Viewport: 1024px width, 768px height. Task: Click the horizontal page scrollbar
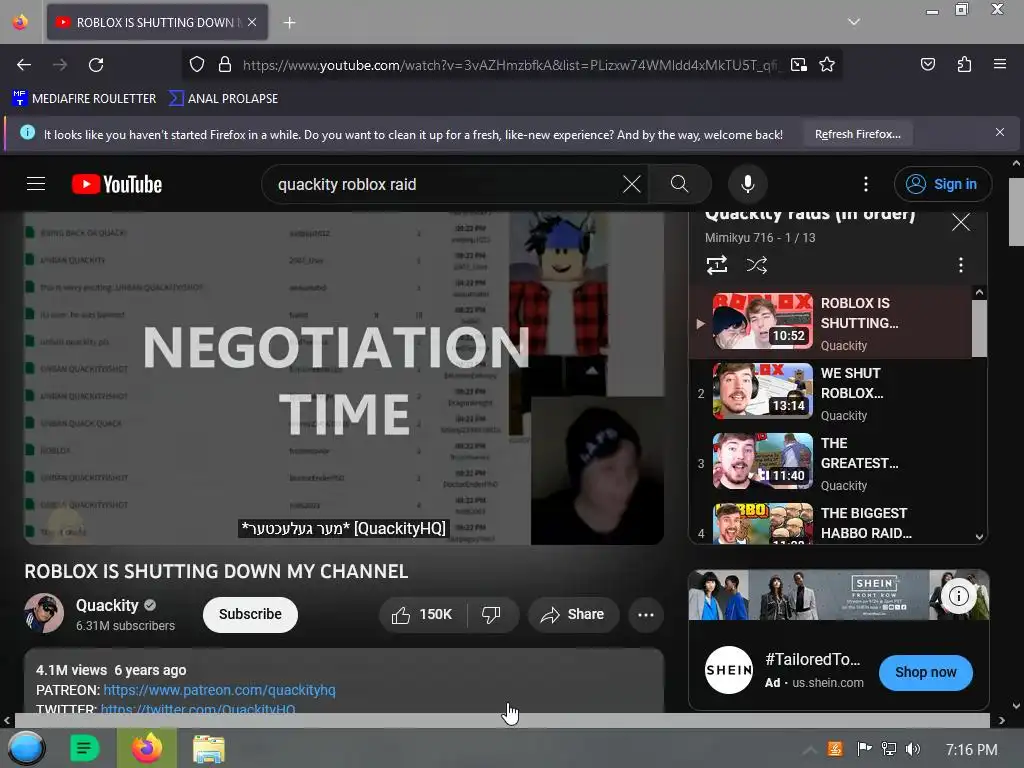[x=502, y=720]
